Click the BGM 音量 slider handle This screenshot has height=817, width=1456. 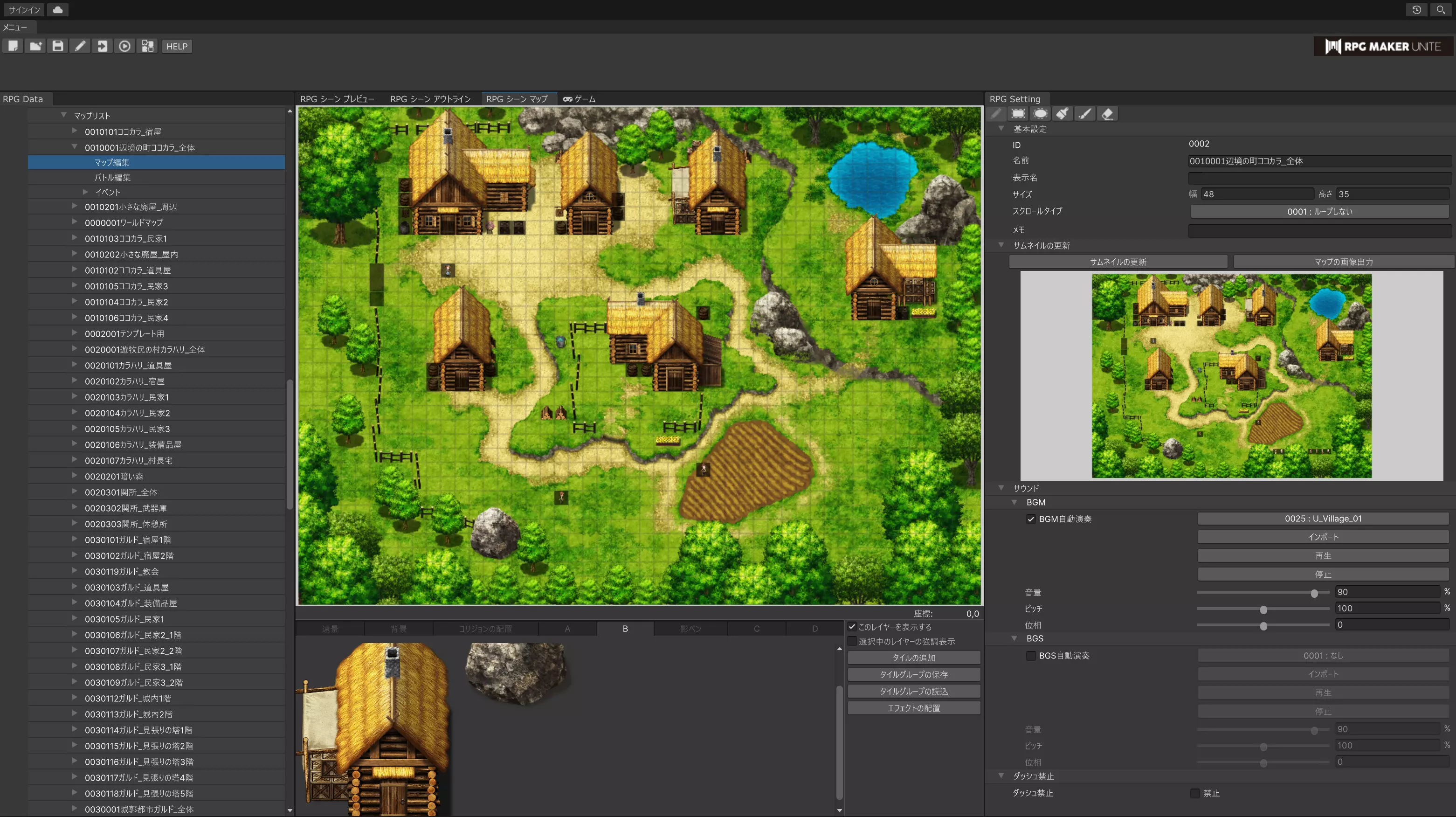coord(1314,593)
